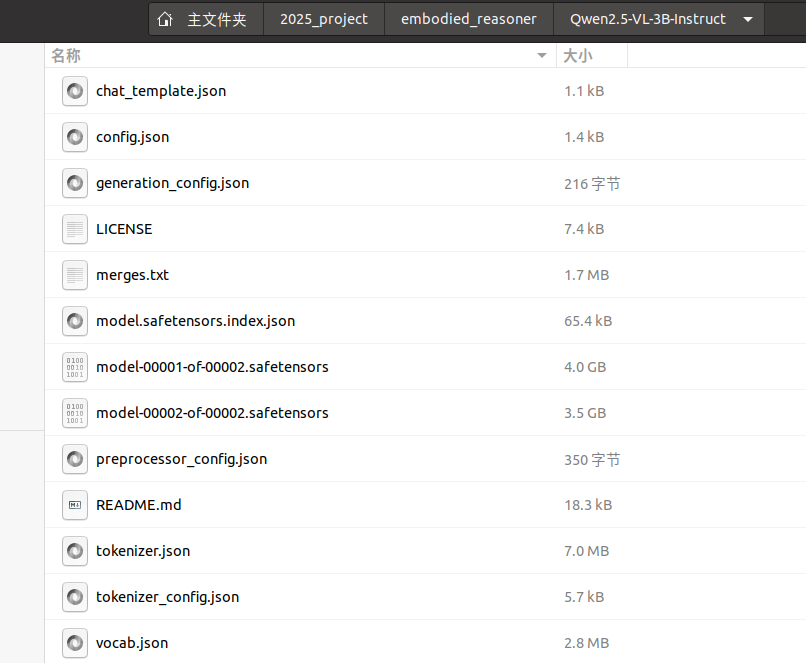Click the 216 字节 size value
Viewport: 806px width, 663px height.
pyautogui.click(x=592, y=183)
